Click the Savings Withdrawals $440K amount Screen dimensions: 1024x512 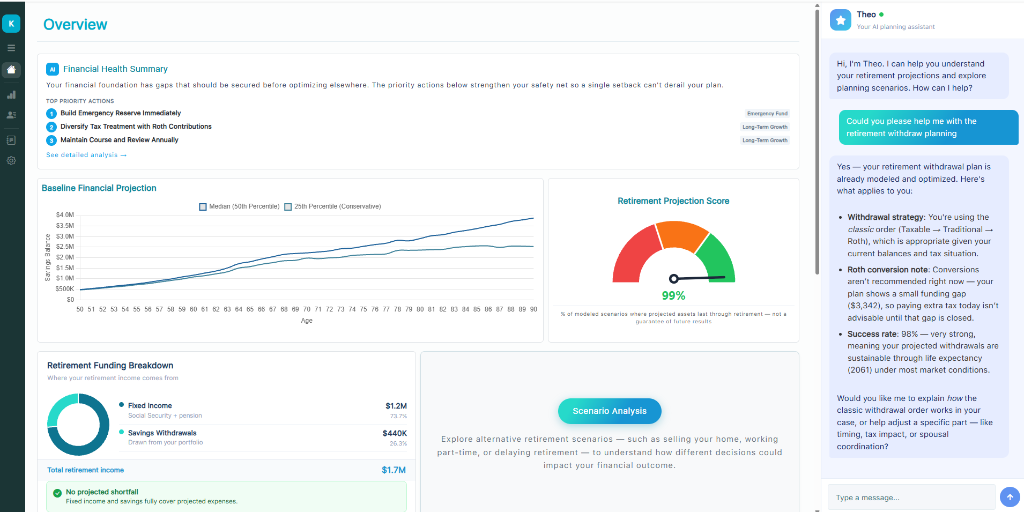(394, 433)
